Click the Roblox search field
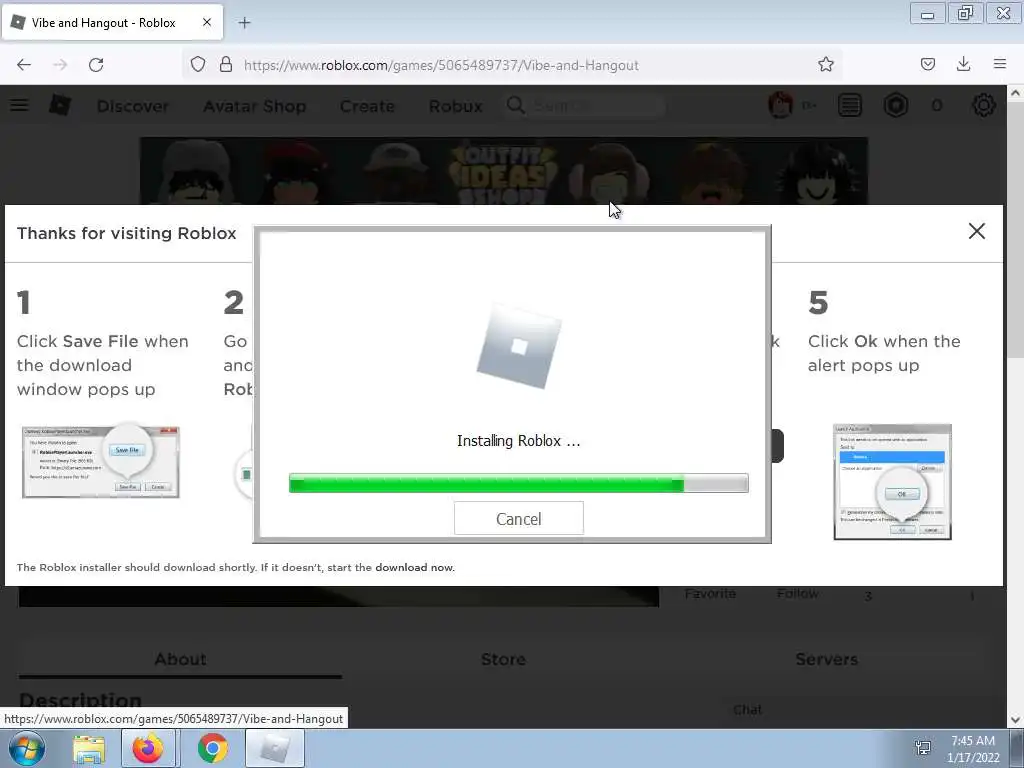This screenshot has height=768, width=1024. (584, 106)
